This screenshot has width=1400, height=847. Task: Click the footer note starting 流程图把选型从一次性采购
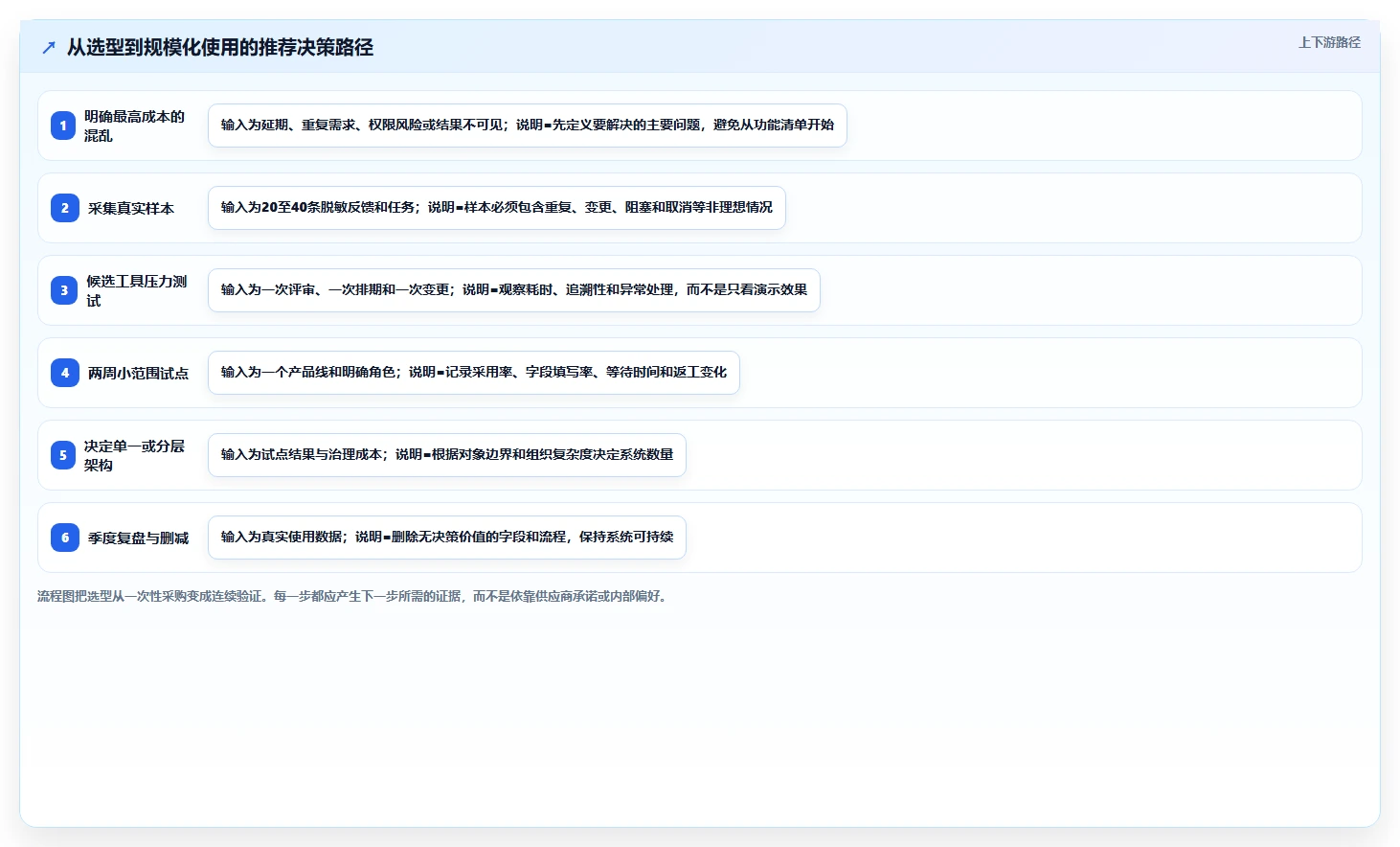pos(353,596)
